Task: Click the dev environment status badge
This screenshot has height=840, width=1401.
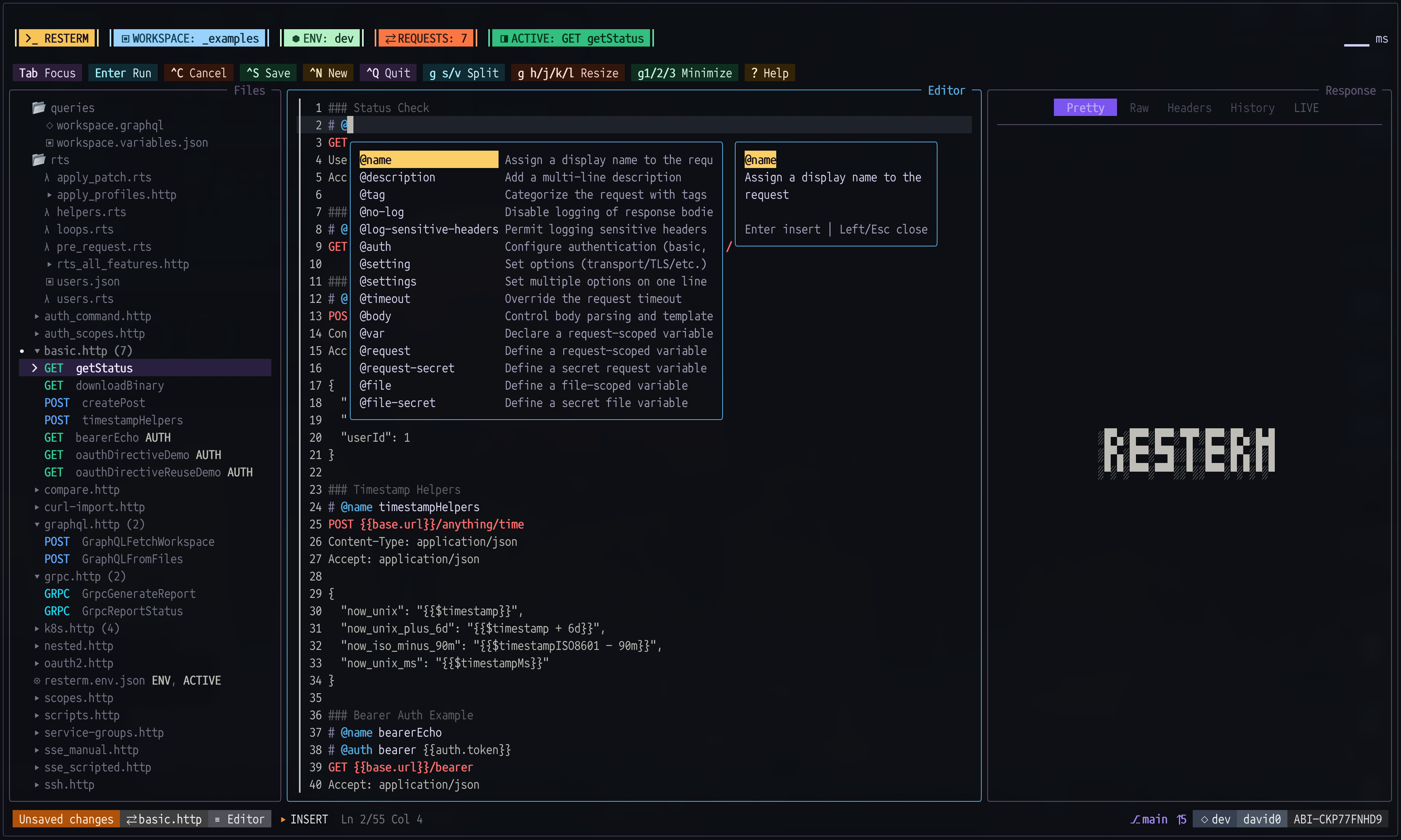Action: click(x=1215, y=819)
